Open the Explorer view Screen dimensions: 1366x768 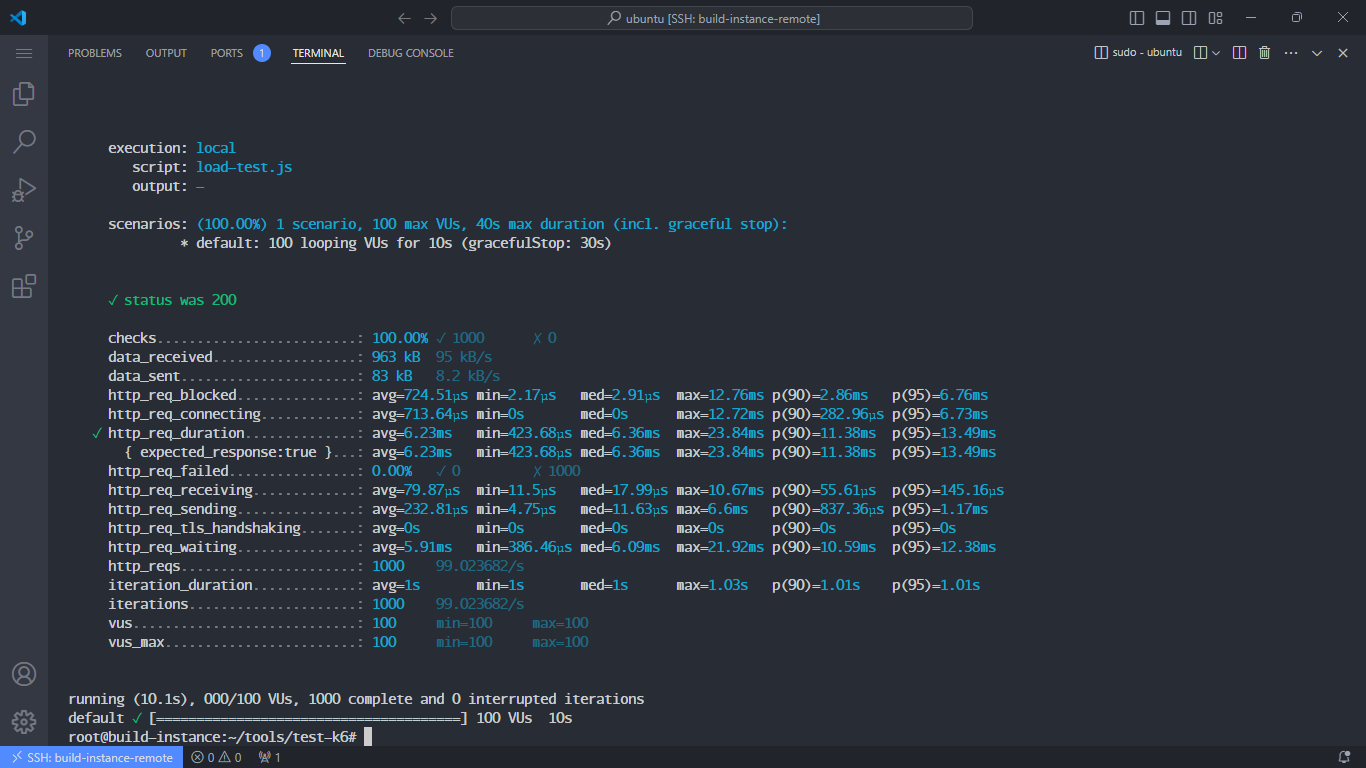tap(24, 94)
